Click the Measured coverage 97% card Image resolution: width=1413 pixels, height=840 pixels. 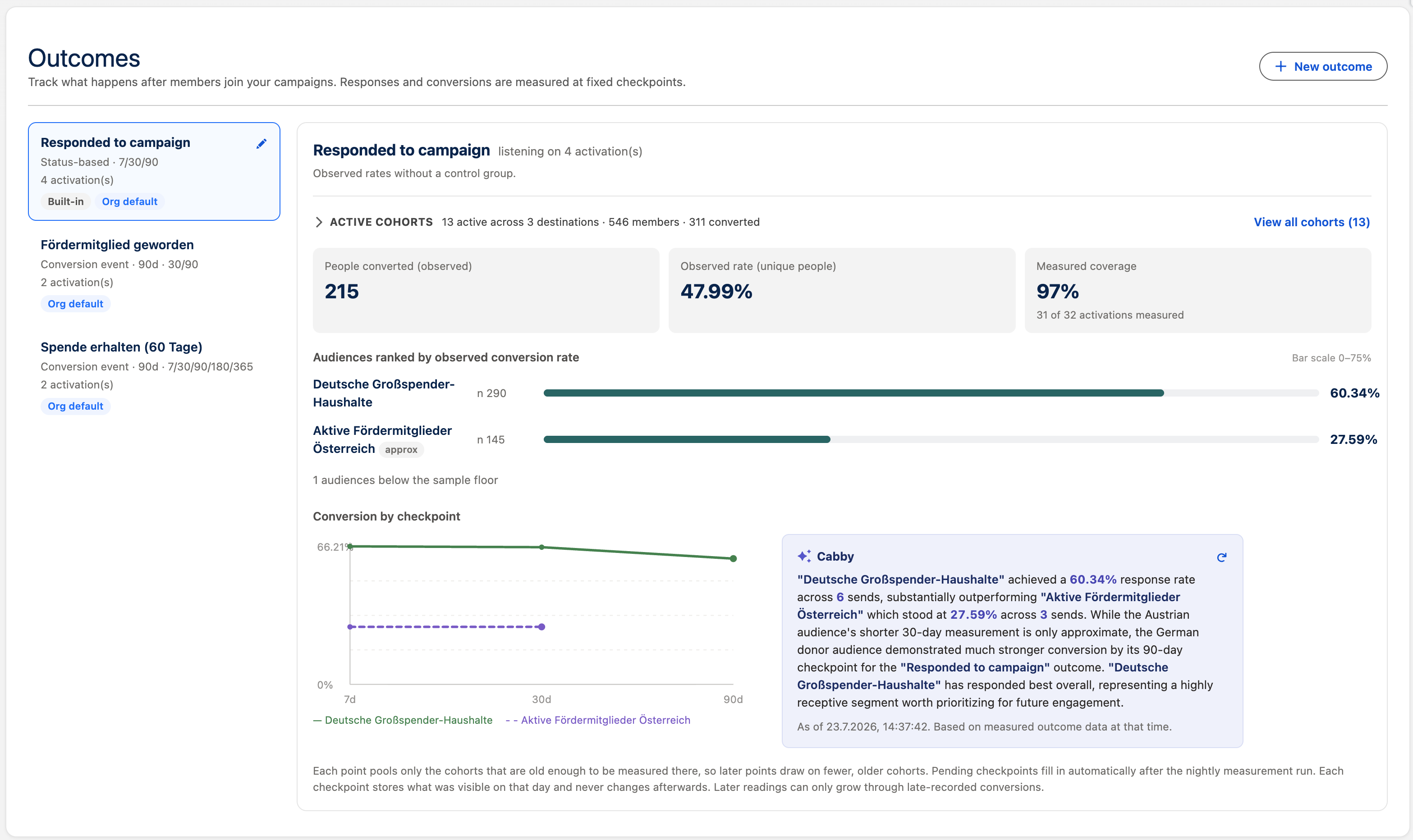point(1198,290)
